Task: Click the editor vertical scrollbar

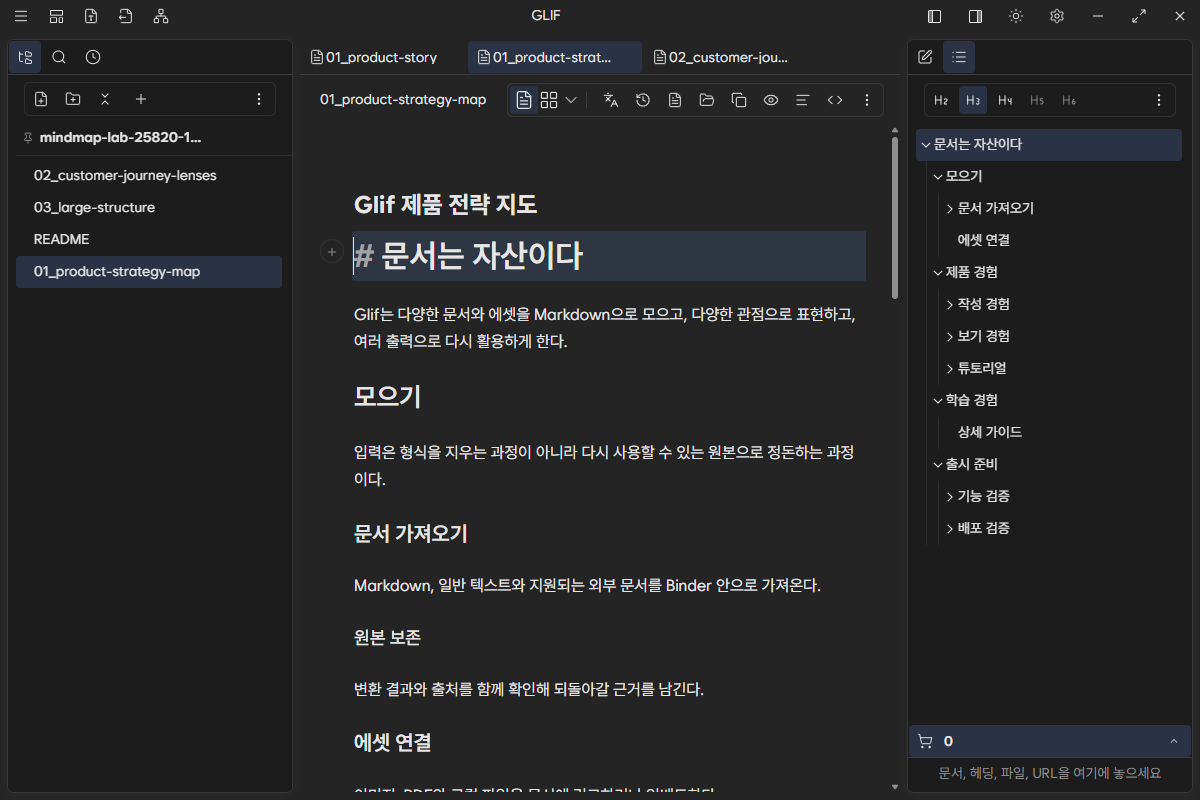Action: pos(895,218)
